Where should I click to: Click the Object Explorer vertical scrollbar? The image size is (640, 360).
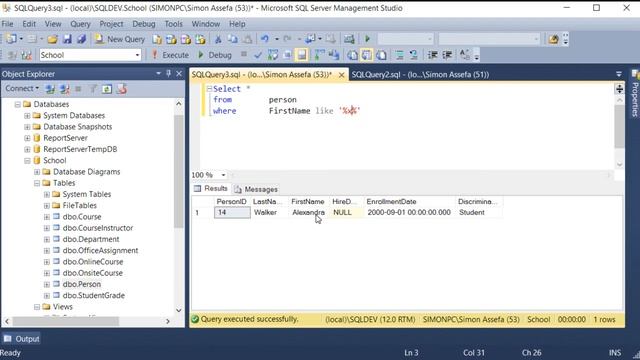click(178, 171)
